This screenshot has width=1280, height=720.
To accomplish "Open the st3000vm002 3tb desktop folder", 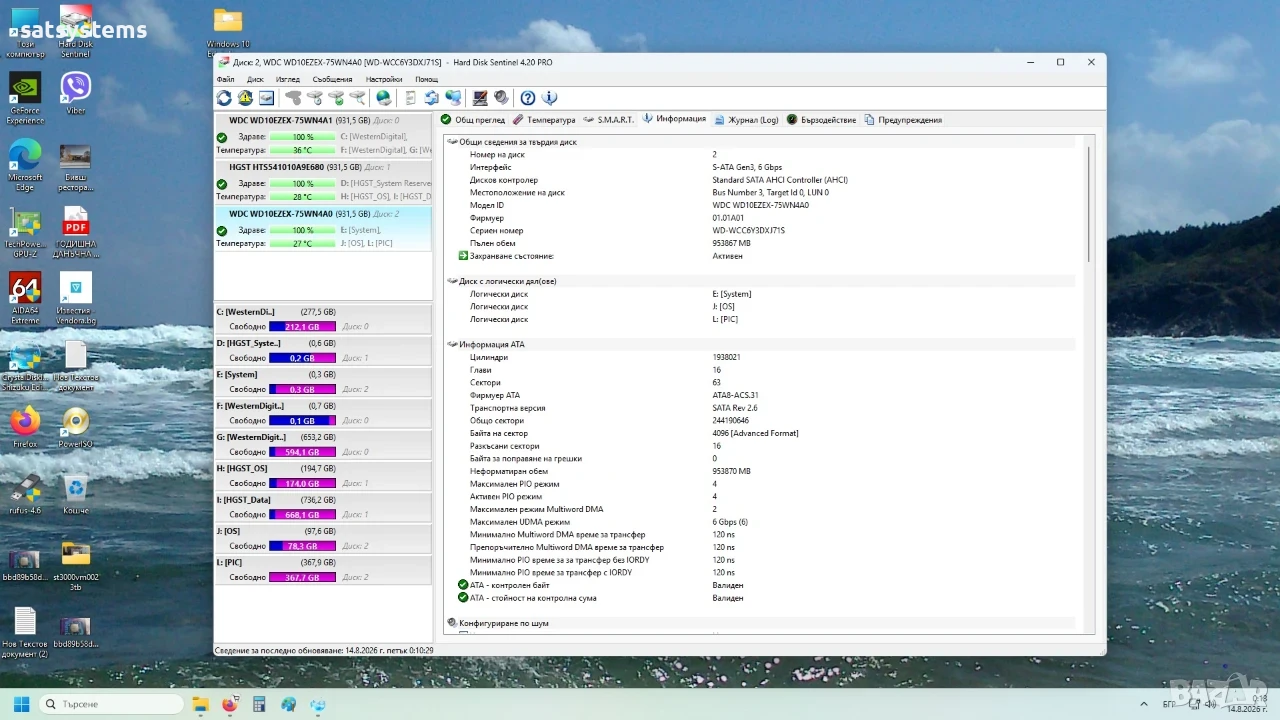I will click(76, 566).
